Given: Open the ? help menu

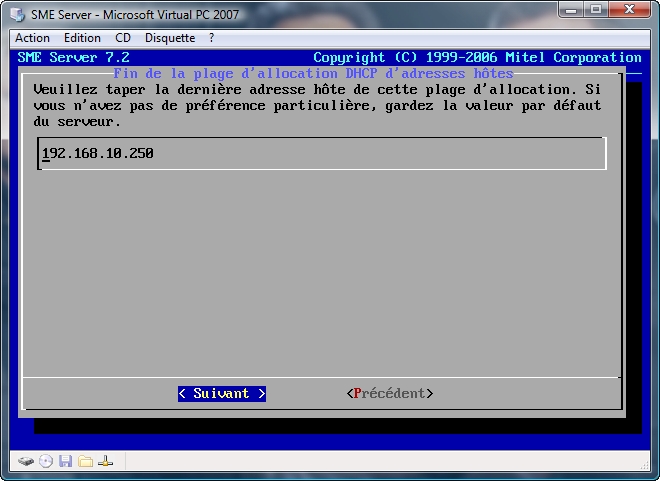Looking at the screenshot, I should click(211, 38).
